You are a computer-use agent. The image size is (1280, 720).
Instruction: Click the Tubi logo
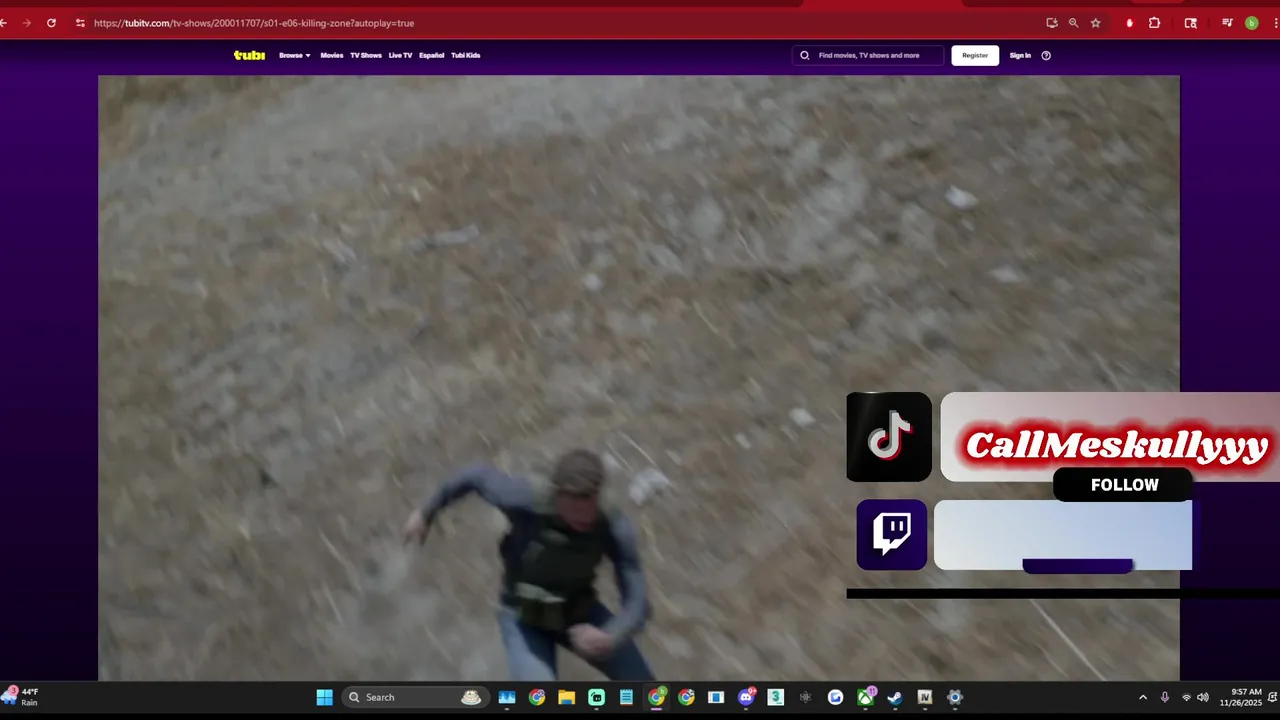pos(249,55)
